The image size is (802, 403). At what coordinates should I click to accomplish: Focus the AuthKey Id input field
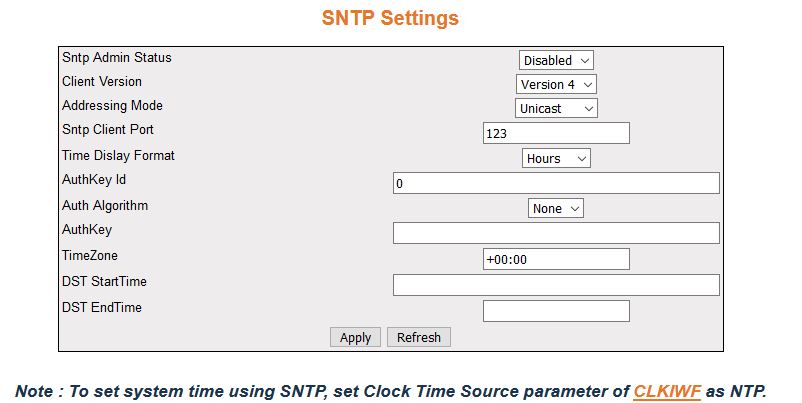pyautogui.click(x=556, y=183)
